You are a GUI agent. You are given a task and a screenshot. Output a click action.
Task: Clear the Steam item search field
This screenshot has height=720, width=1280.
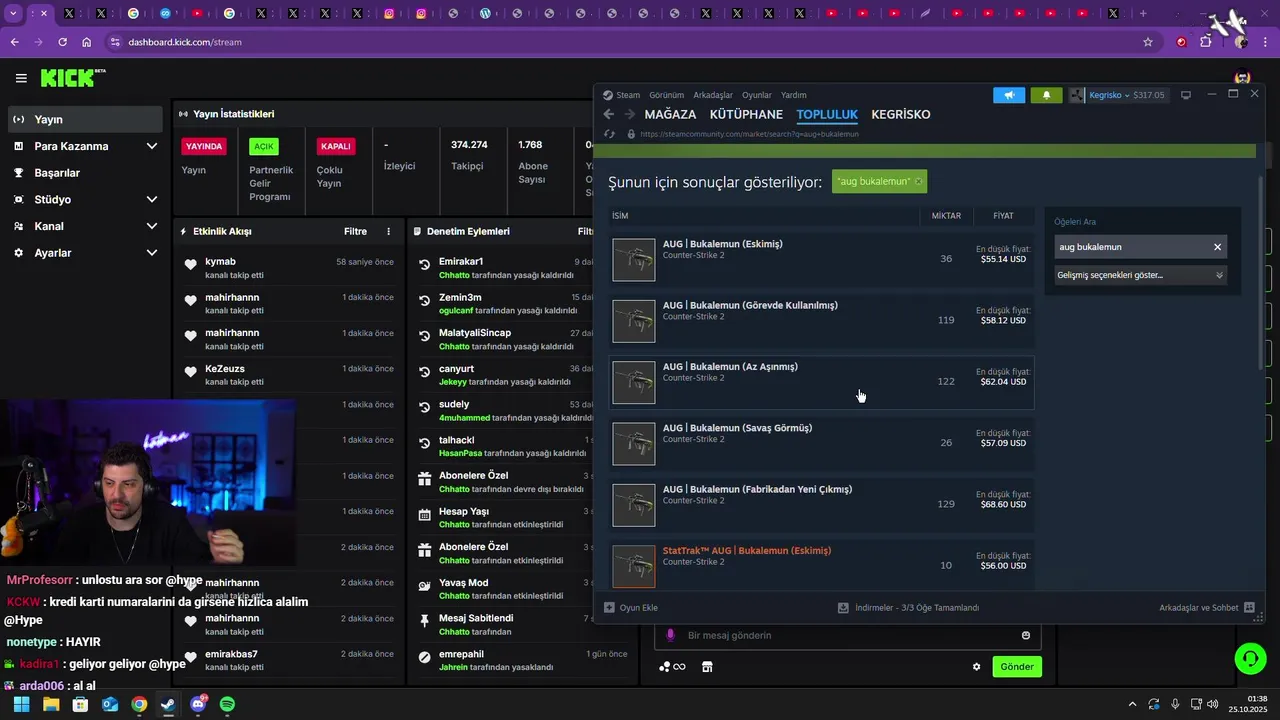click(x=1217, y=247)
